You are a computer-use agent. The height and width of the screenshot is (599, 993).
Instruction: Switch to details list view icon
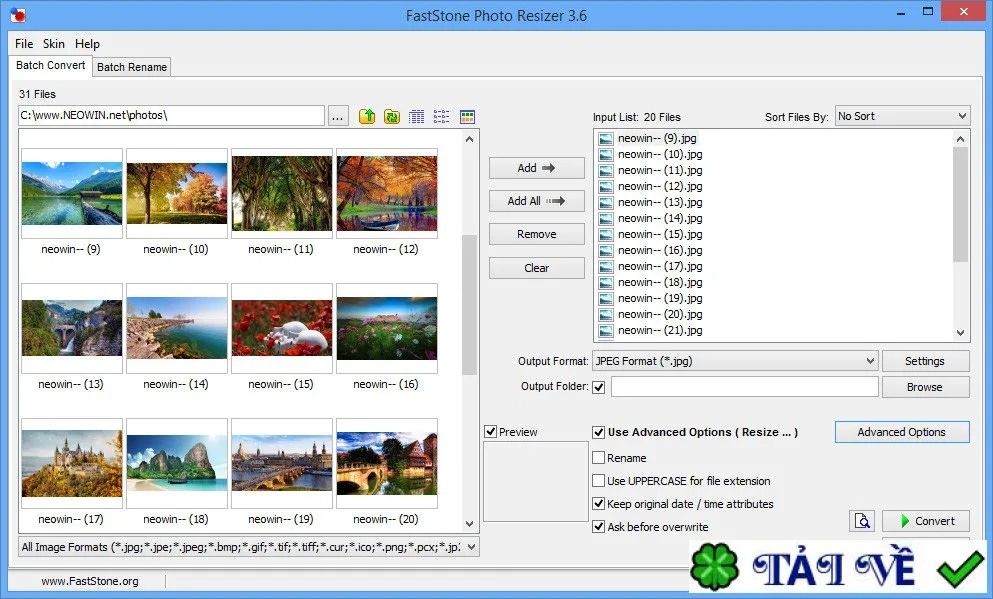point(417,117)
